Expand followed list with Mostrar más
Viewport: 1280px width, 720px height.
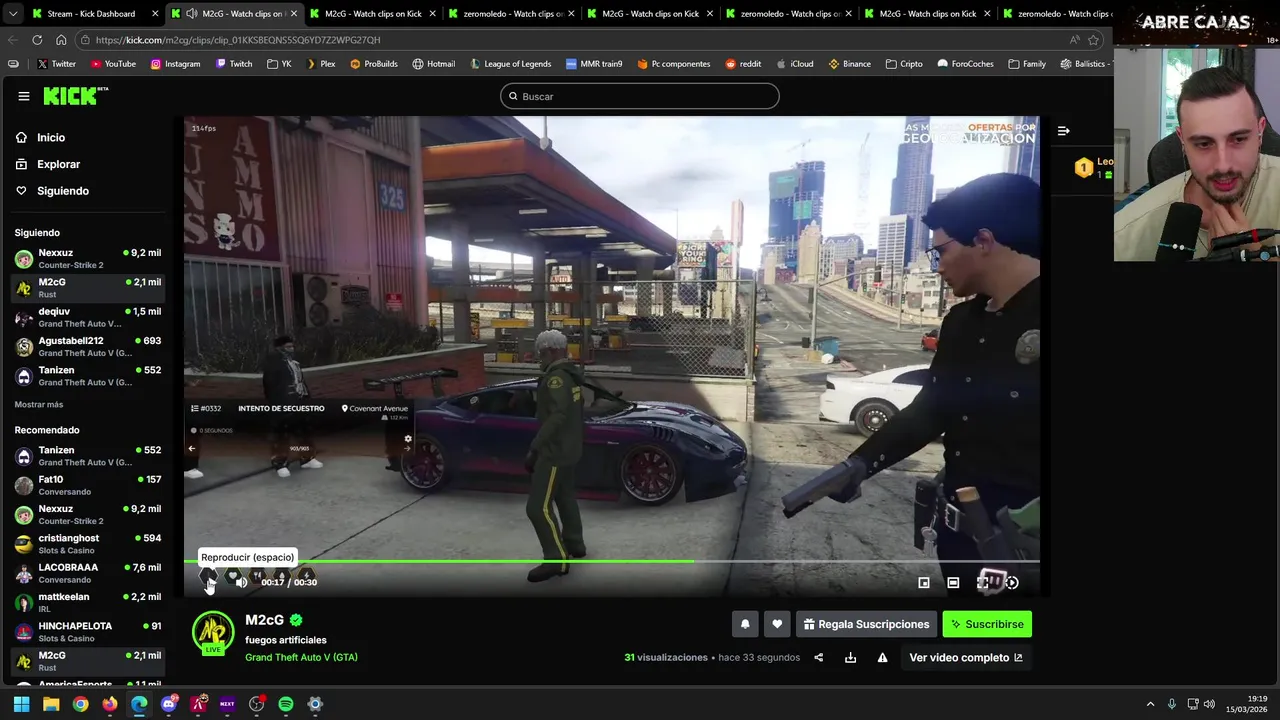[x=39, y=405]
